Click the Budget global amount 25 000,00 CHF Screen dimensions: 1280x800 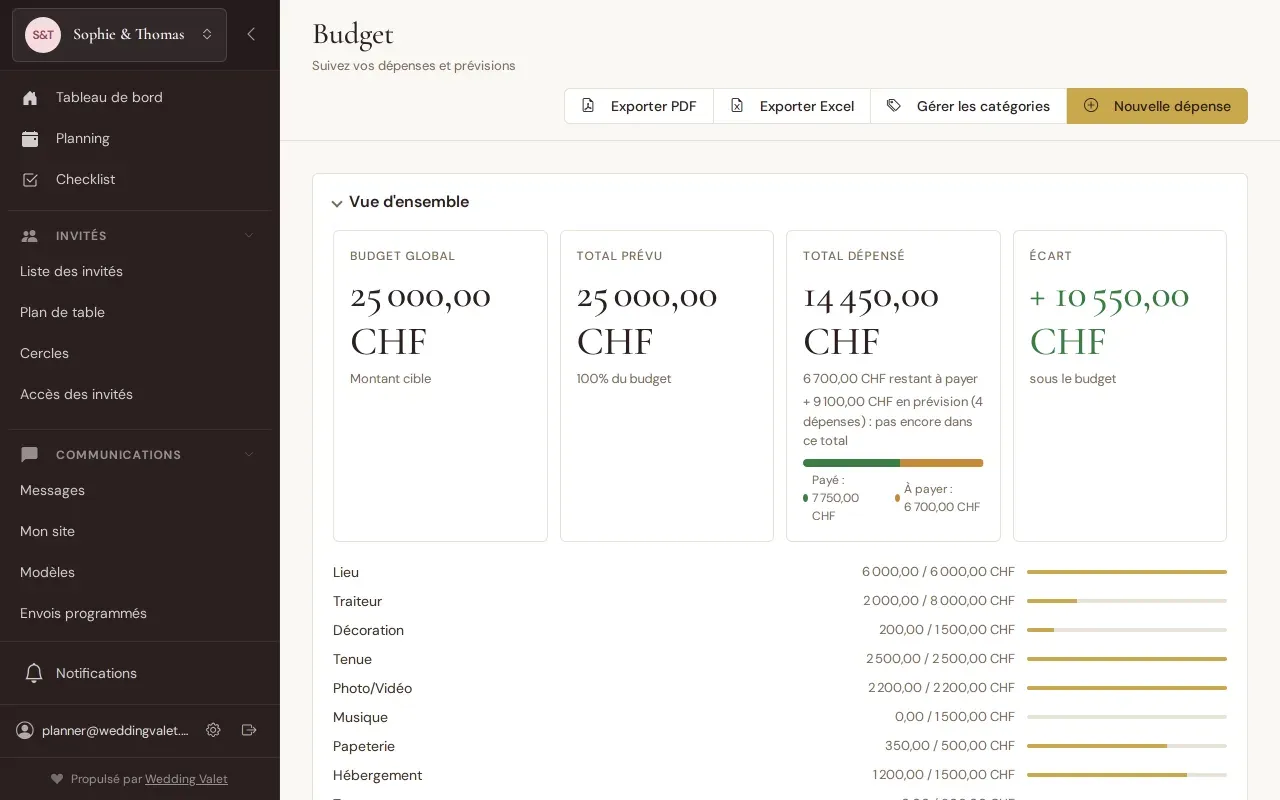tap(420, 318)
